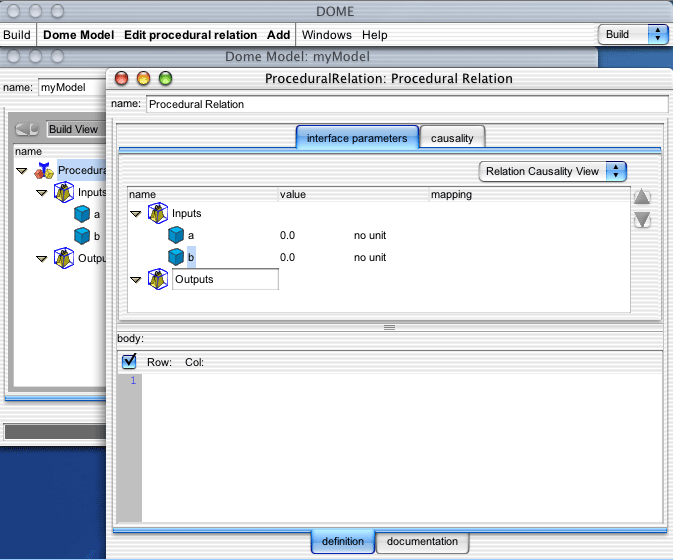Click the mapping column header
The width and height of the screenshot is (673, 560).
pyautogui.click(x=530, y=194)
